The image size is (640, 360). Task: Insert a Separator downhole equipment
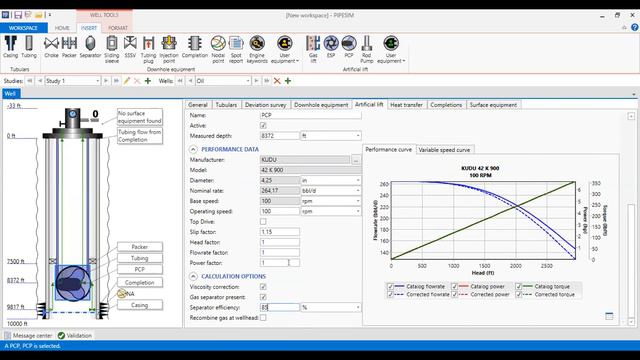coord(90,47)
